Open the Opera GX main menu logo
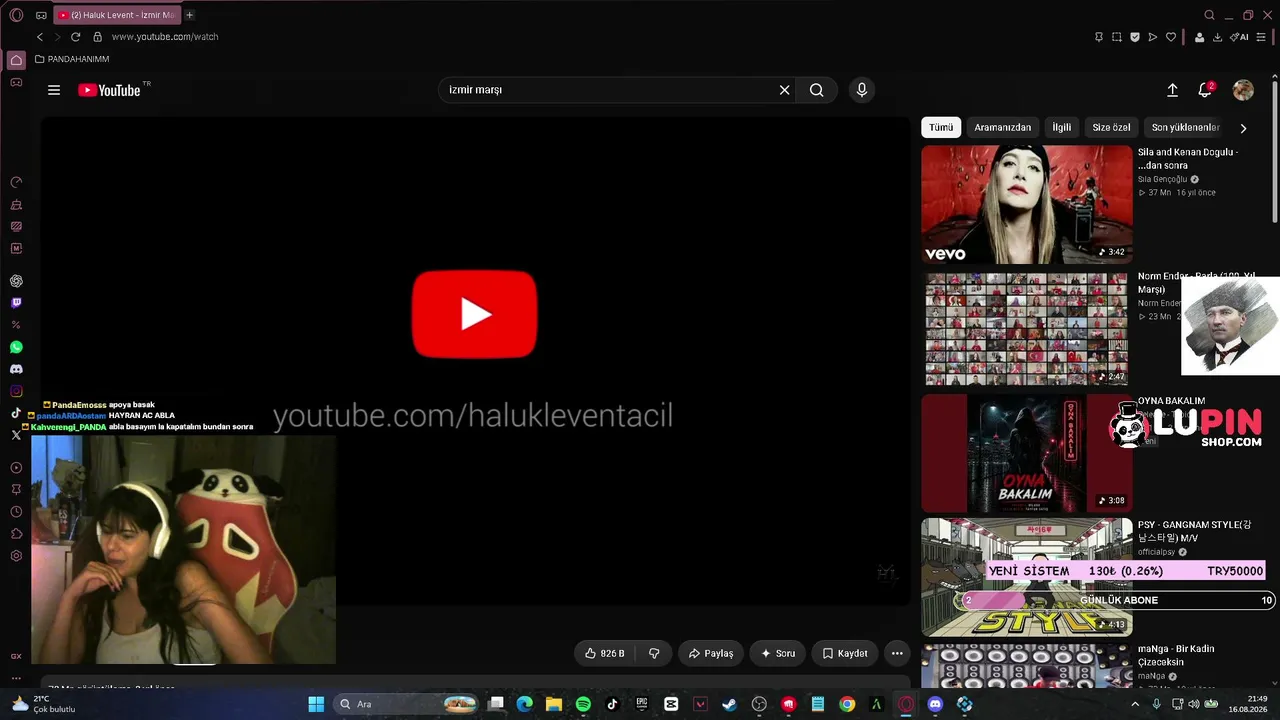The width and height of the screenshot is (1280, 720). [x=16, y=15]
